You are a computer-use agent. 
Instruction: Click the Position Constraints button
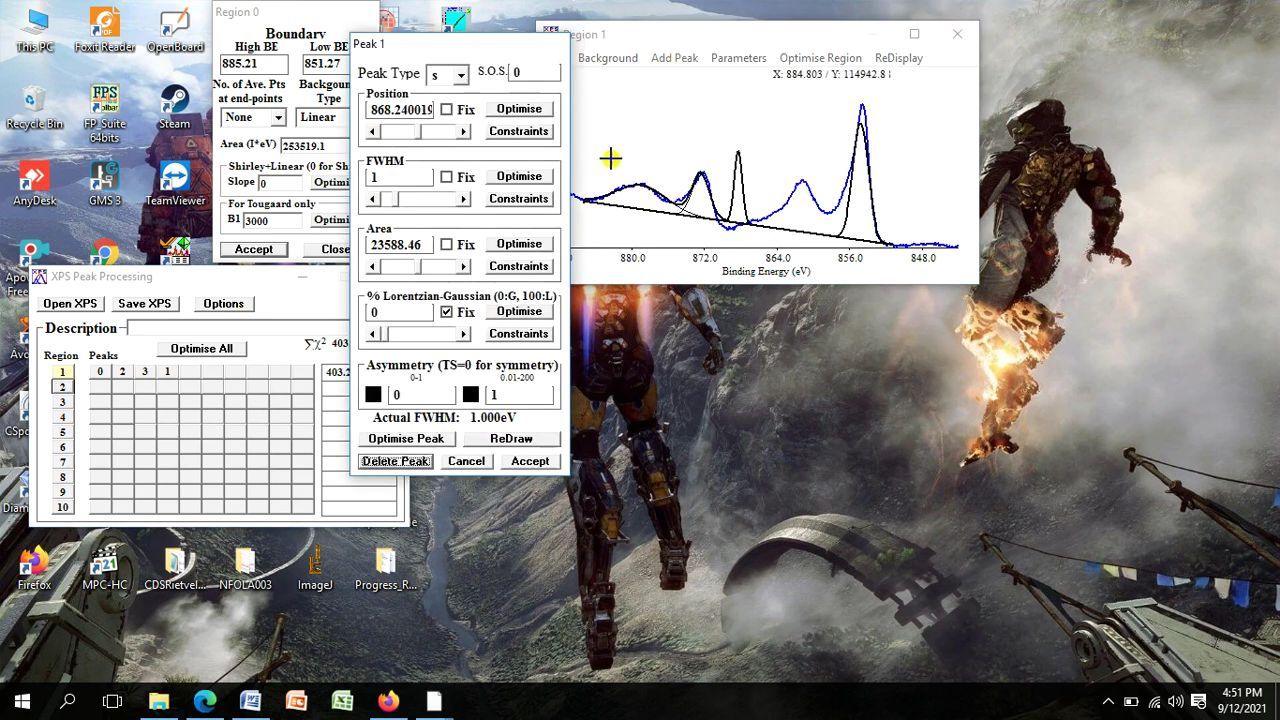519,131
